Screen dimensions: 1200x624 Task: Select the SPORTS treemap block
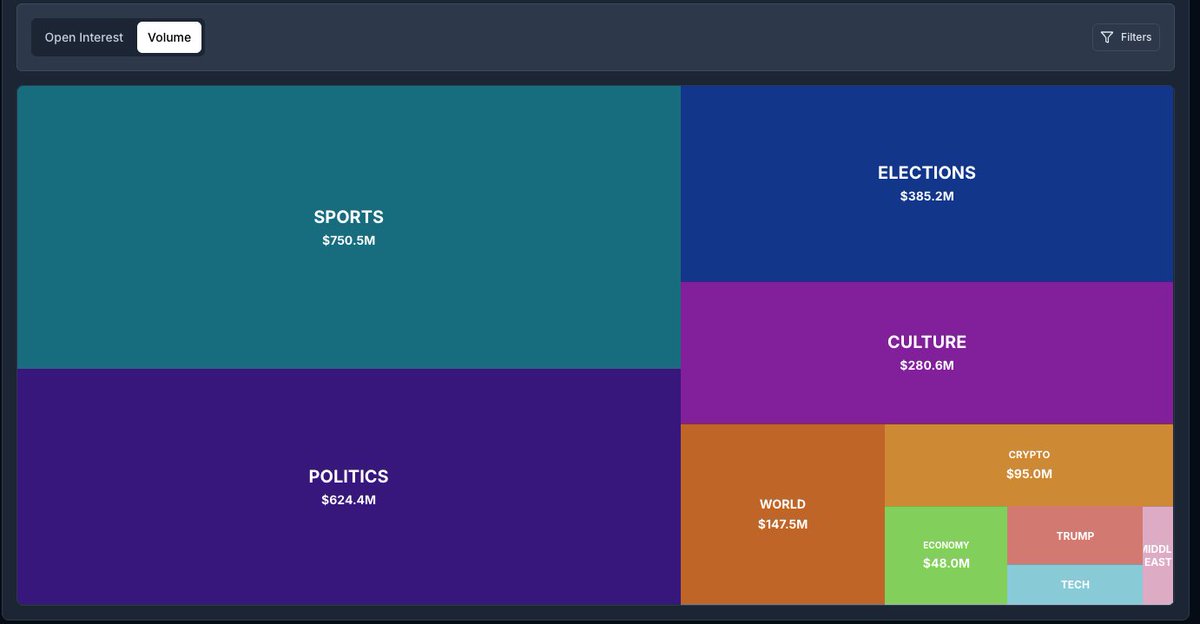(x=349, y=227)
